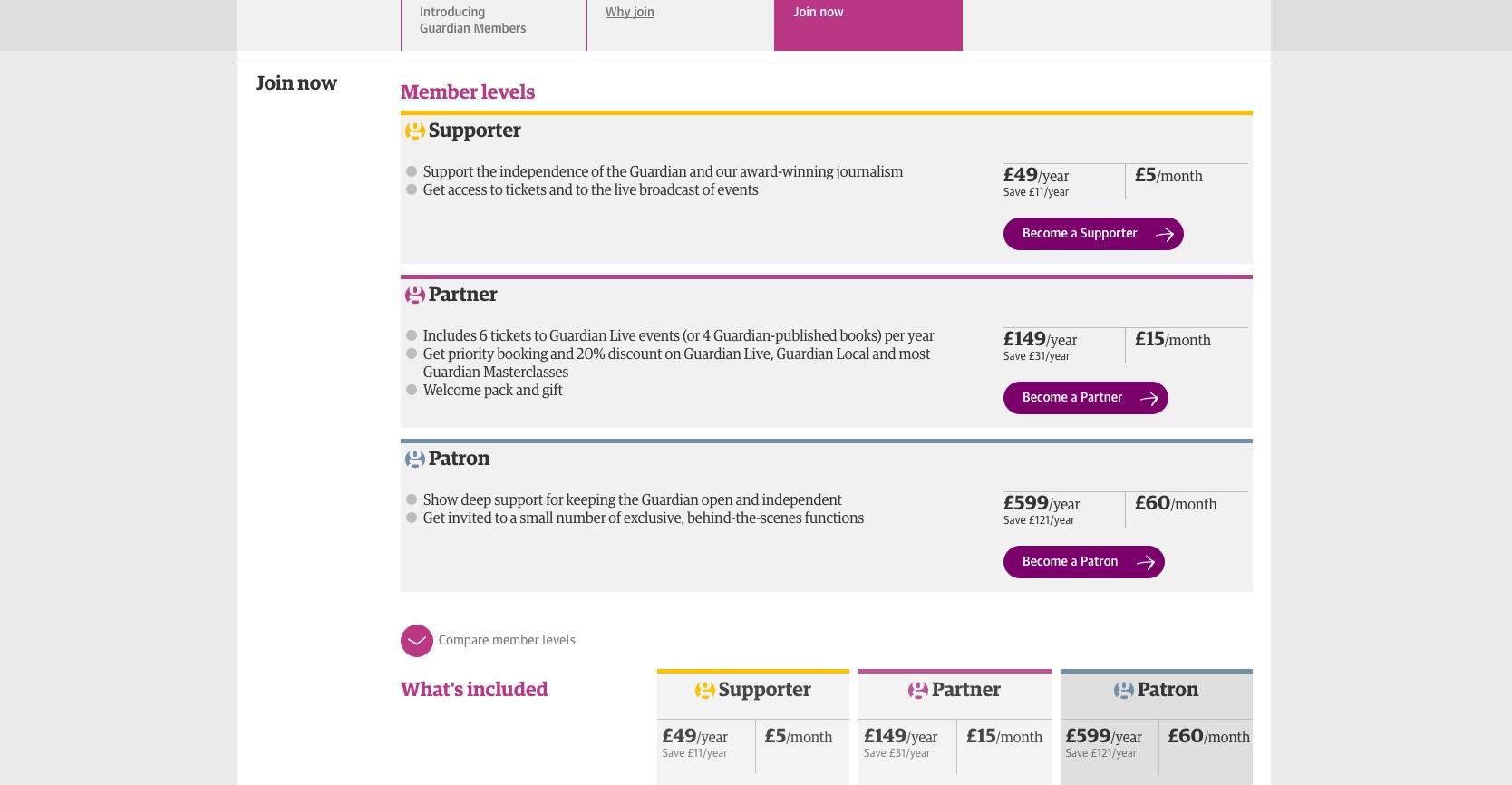This screenshot has height=785, width=1512.
Task: Click the arrow icon inside Become a Supporter
Action: point(1165,234)
